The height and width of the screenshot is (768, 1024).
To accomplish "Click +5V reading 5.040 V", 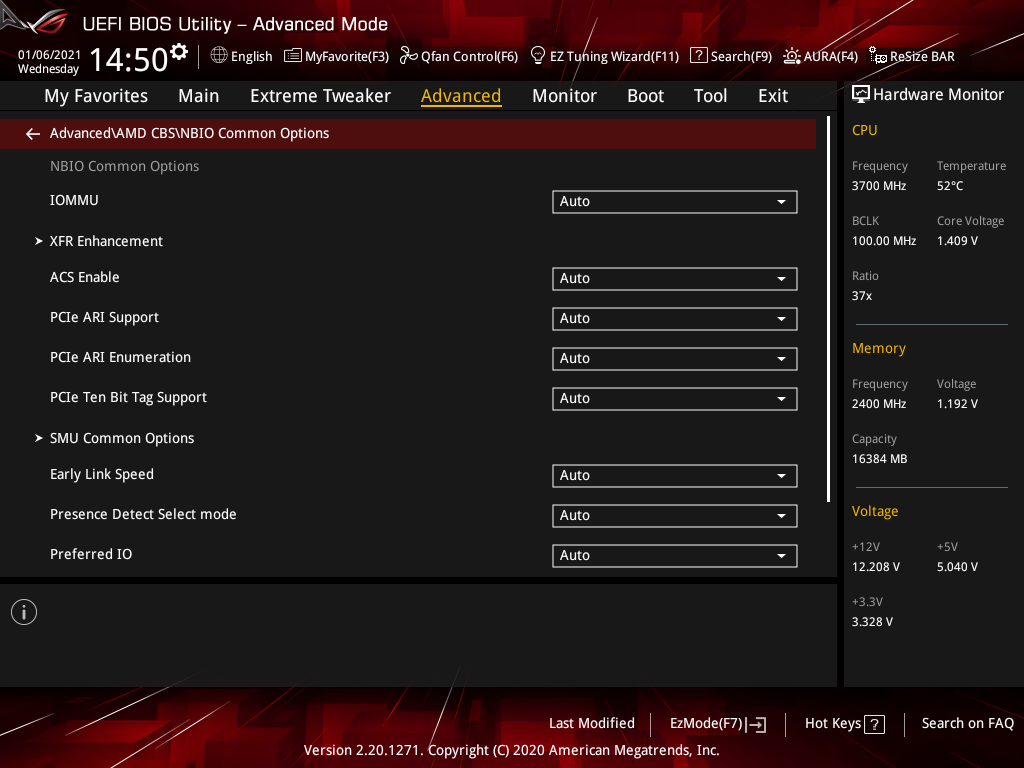I will (x=957, y=567).
